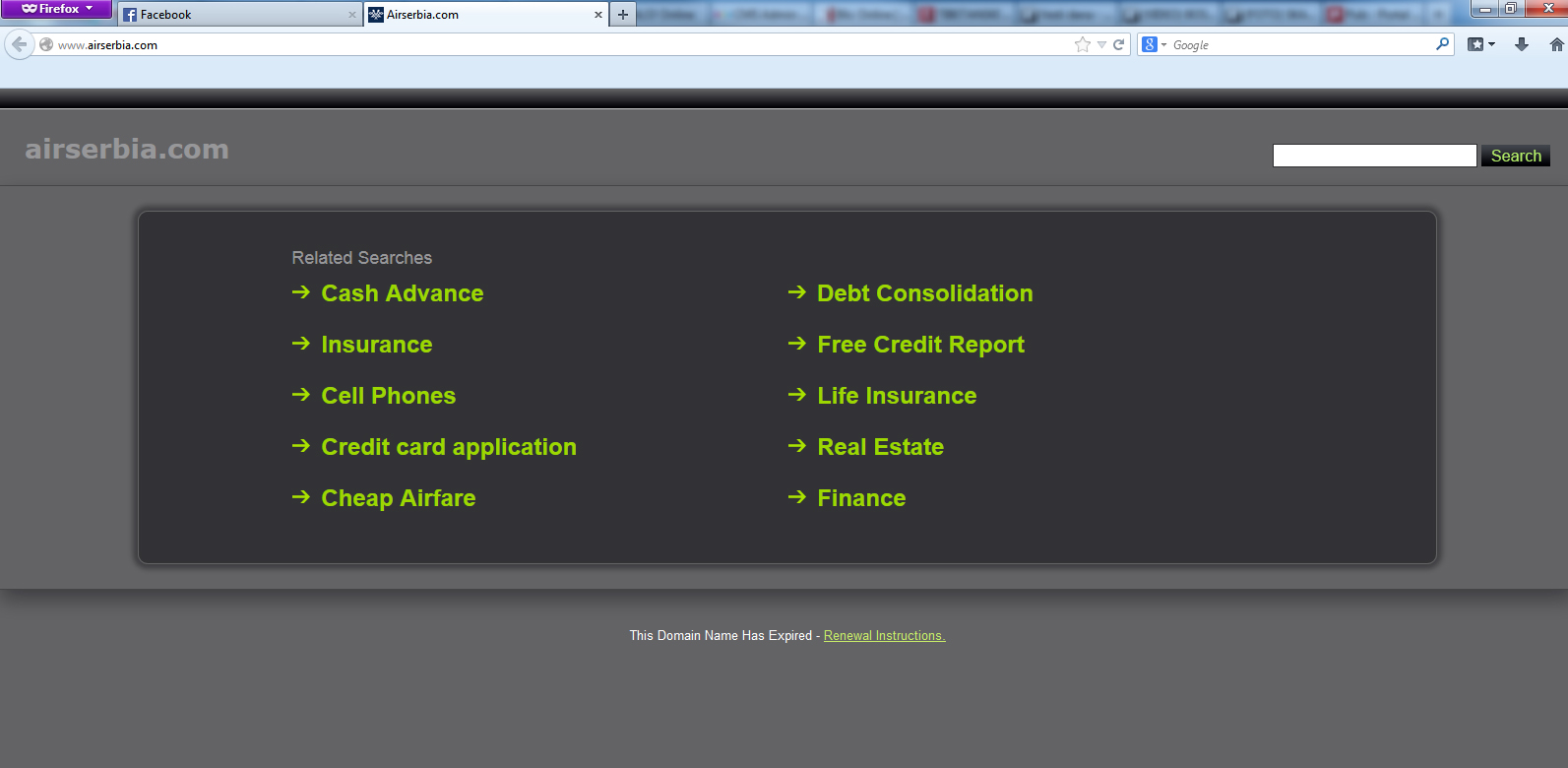Open the Firefox application menu dropdown
Viewport: 1568px width, 768px height.
[57, 9]
